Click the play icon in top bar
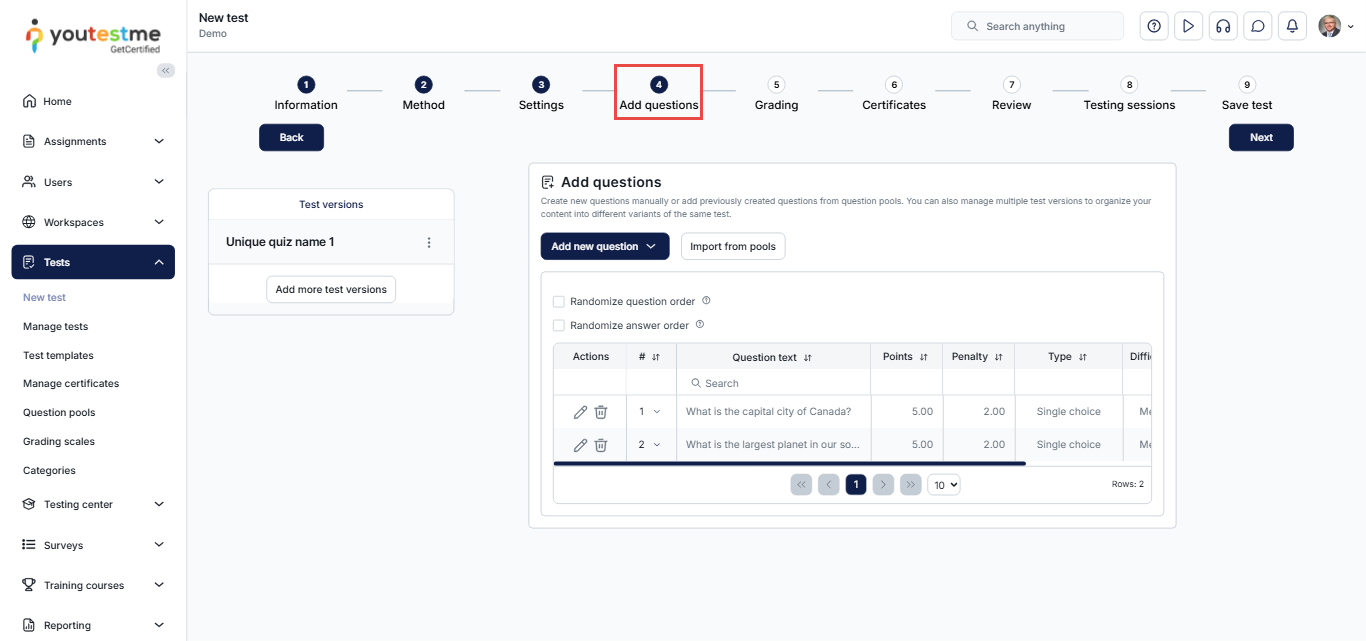Viewport: 1366px width, 641px height. [x=1188, y=26]
